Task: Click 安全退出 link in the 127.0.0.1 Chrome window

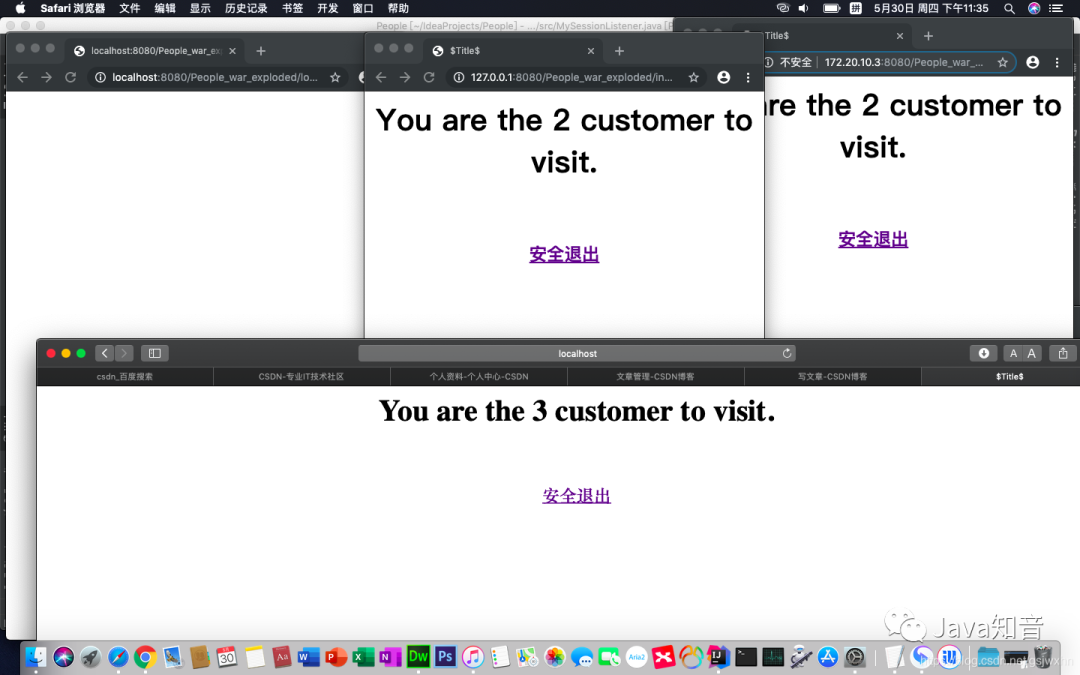Action: [564, 254]
